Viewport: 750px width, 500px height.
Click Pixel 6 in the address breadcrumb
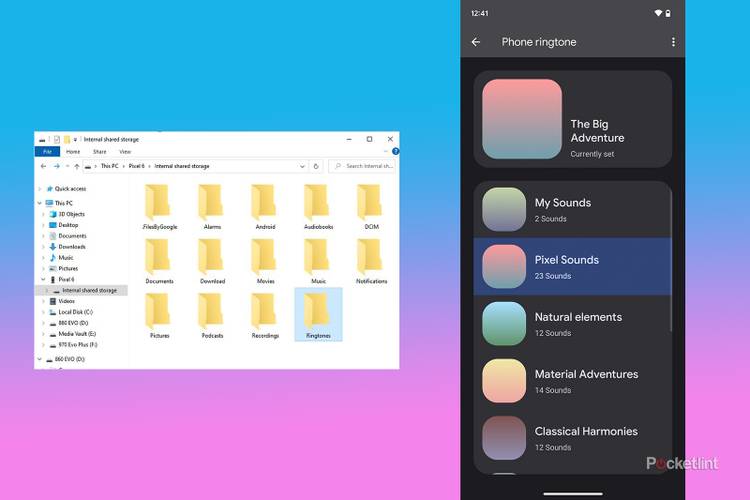click(136, 166)
